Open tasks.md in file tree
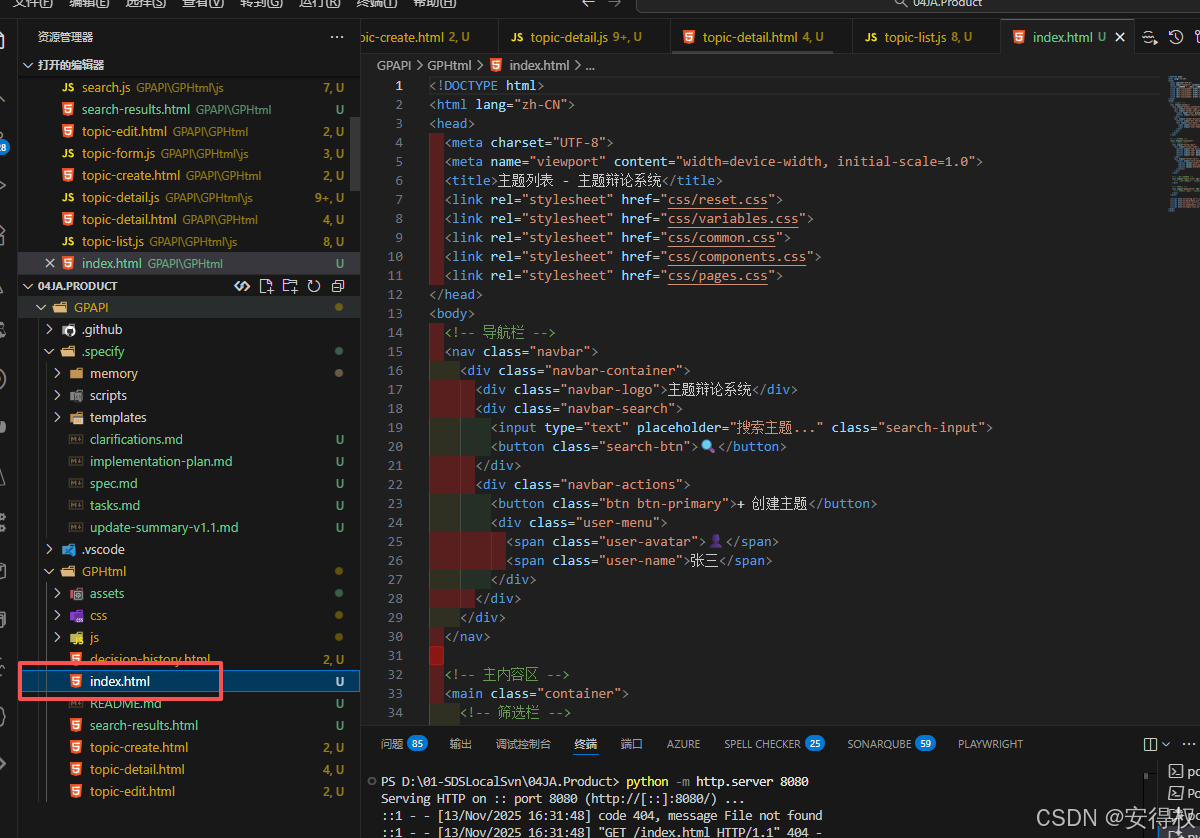Screen dimensions: 1200x838 [115, 505]
